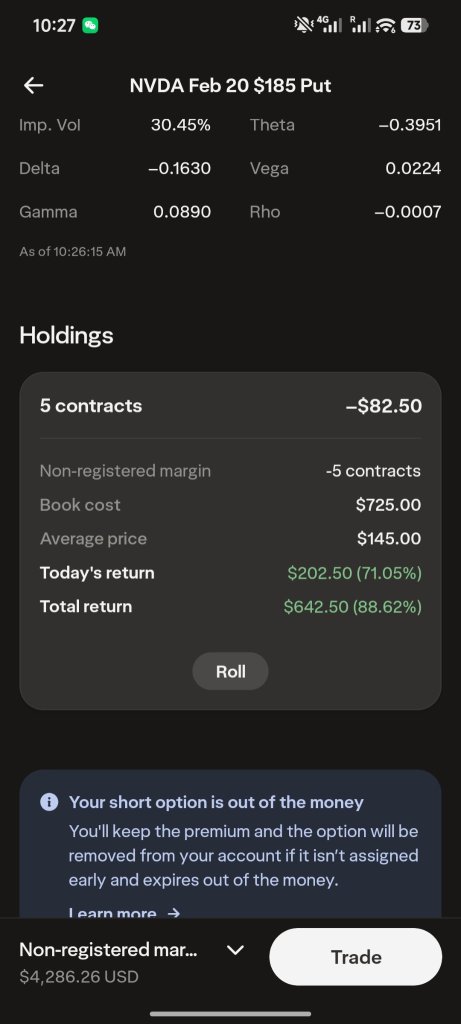Tap the 4G signal strength icon
The height and width of the screenshot is (1024, 461).
(x=330, y=25)
